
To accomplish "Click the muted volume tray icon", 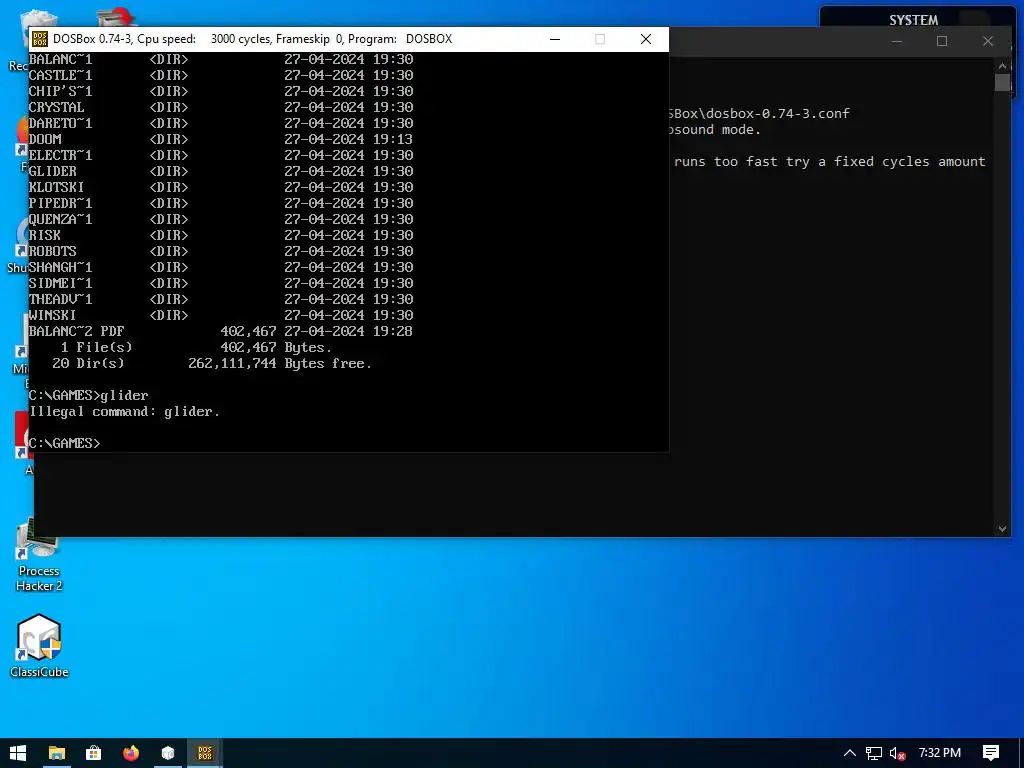I will tap(897, 753).
